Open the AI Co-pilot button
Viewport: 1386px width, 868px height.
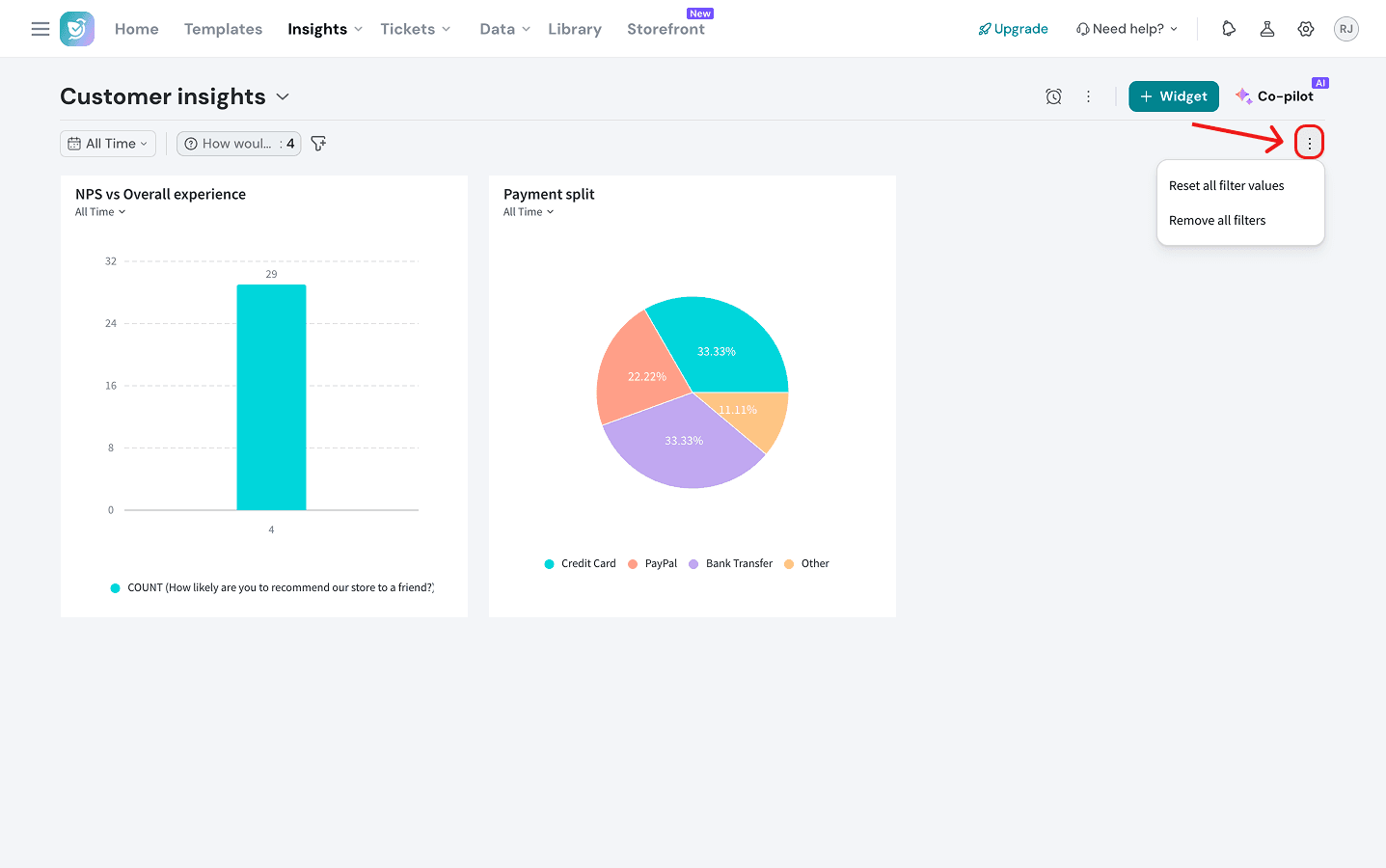(1274, 96)
